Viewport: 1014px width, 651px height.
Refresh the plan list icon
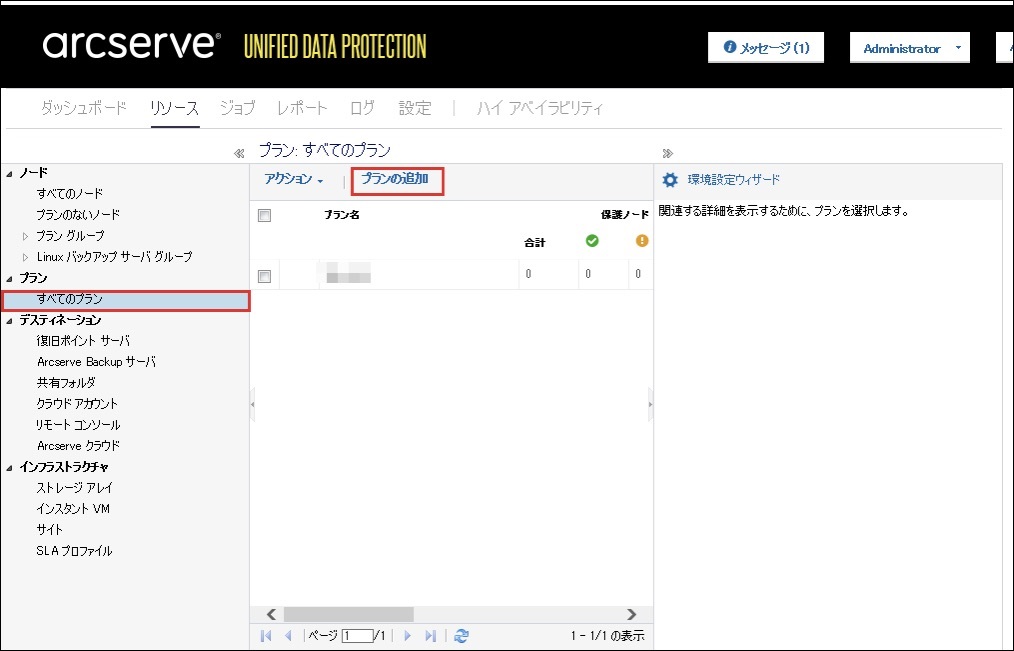pos(461,635)
